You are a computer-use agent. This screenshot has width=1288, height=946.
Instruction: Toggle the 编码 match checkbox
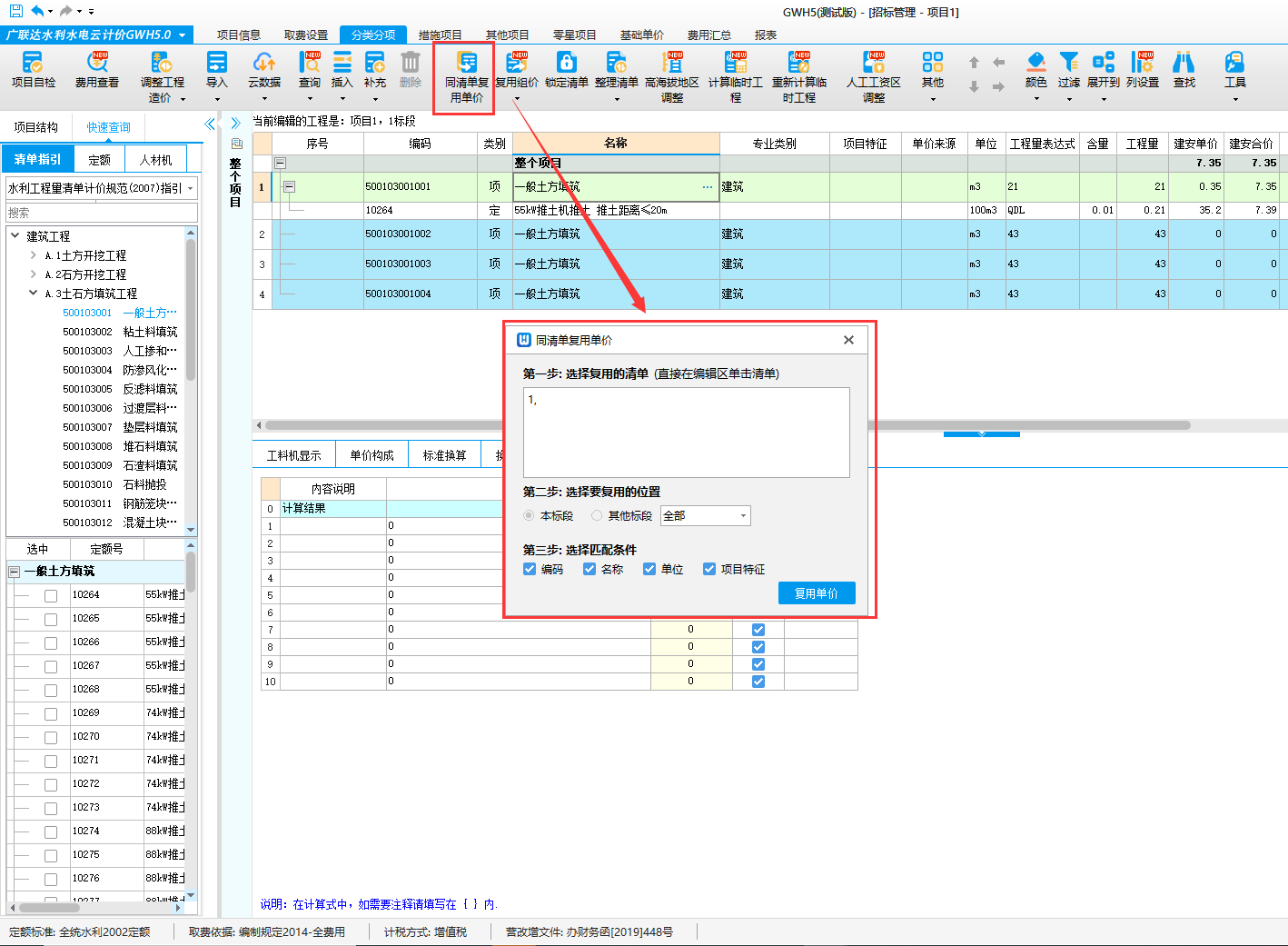point(530,569)
